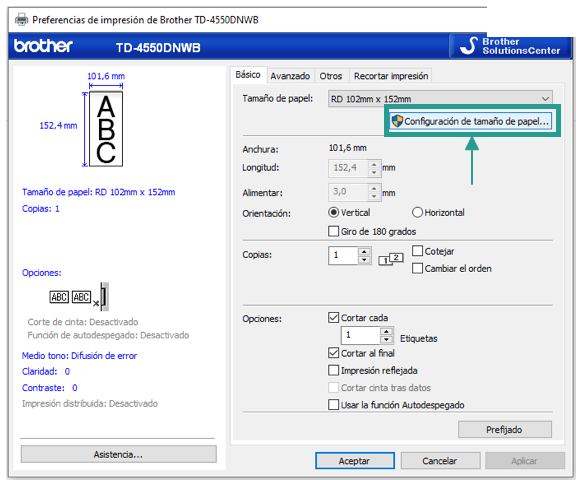
Task: Click the Longitud 152,4 field
Action: point(348,168)
